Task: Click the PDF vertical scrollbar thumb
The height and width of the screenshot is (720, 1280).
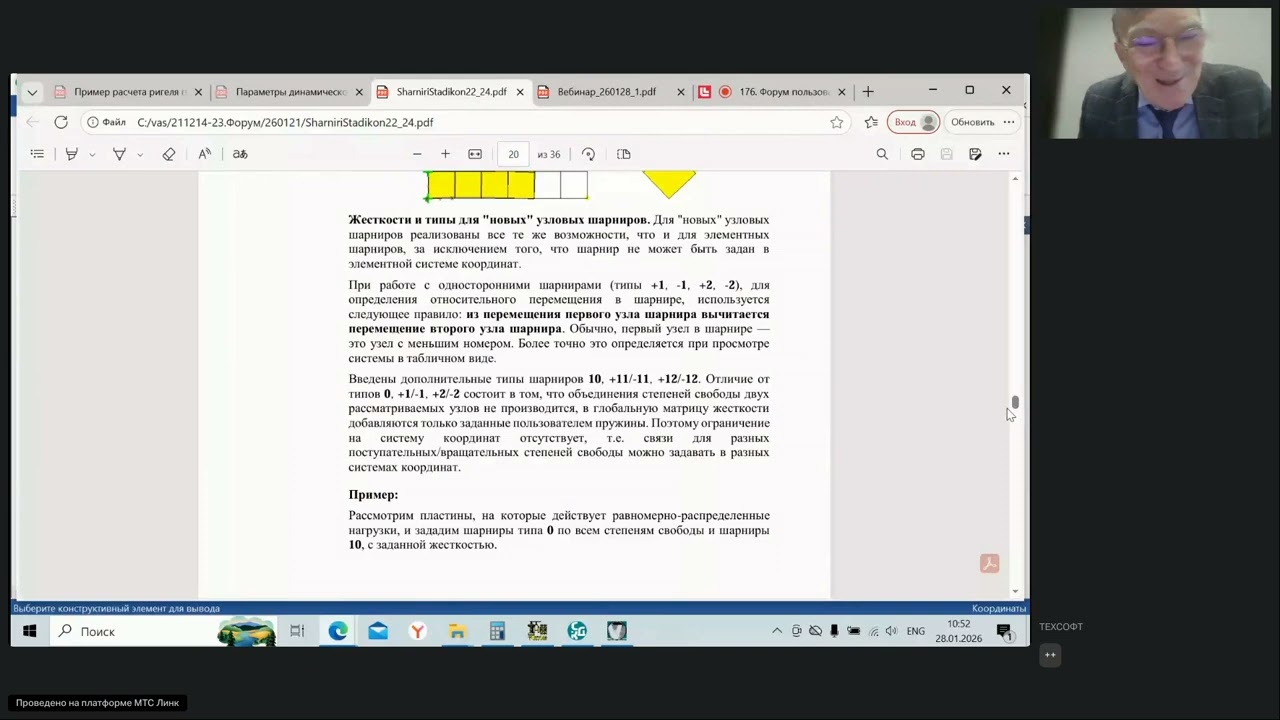Action: 1015,402
